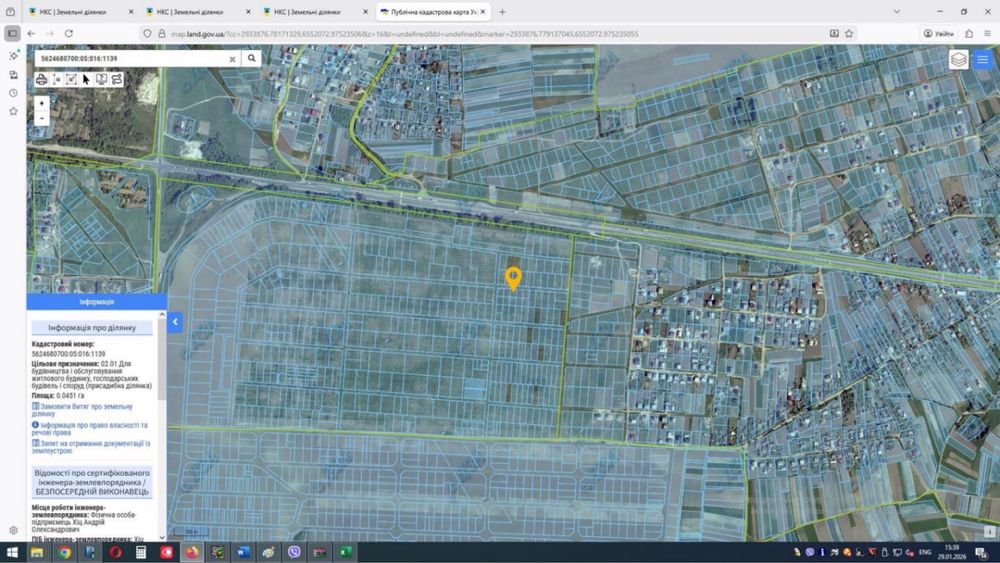Click the cadastral number search field
1000x563 pixels.
tap(131, 58)
